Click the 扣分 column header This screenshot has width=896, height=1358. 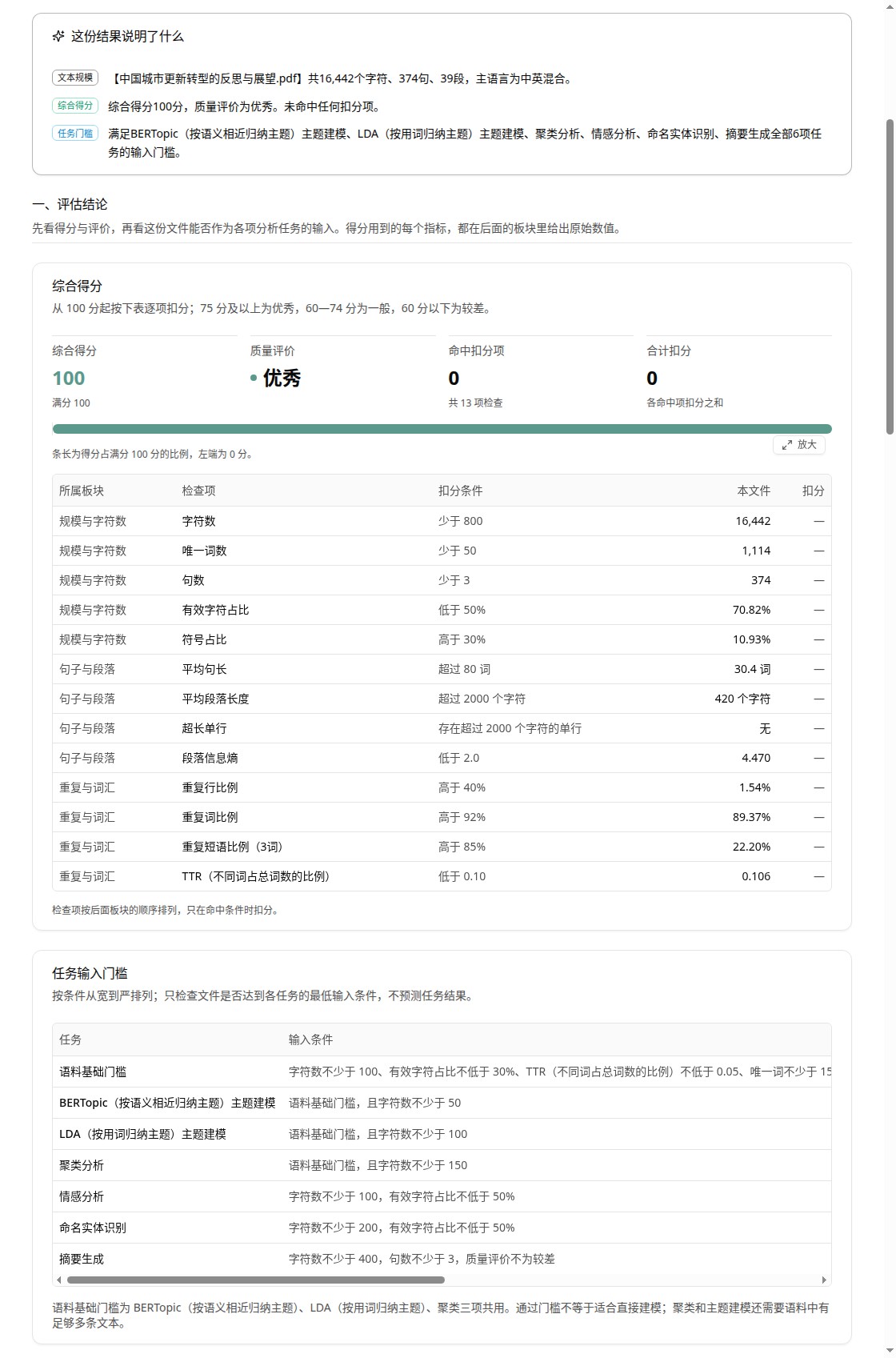pos(813,491)
